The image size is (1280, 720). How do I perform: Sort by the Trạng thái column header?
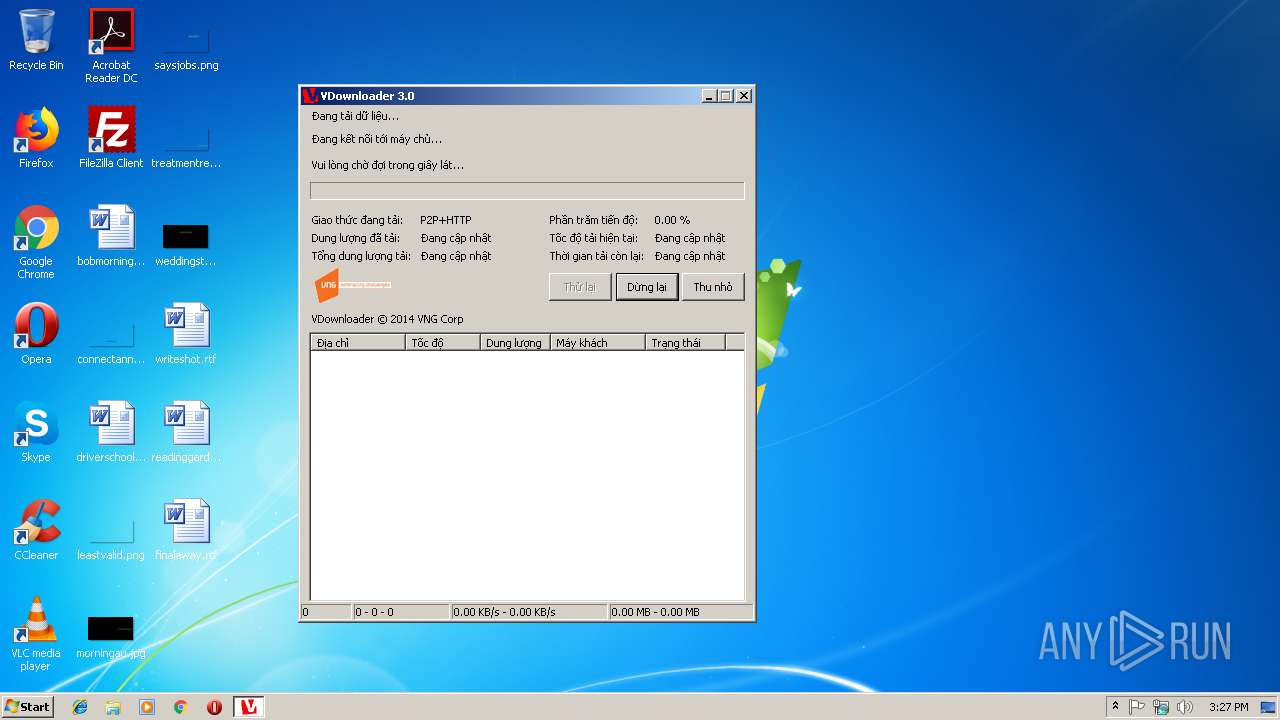[x=685, y=342]
